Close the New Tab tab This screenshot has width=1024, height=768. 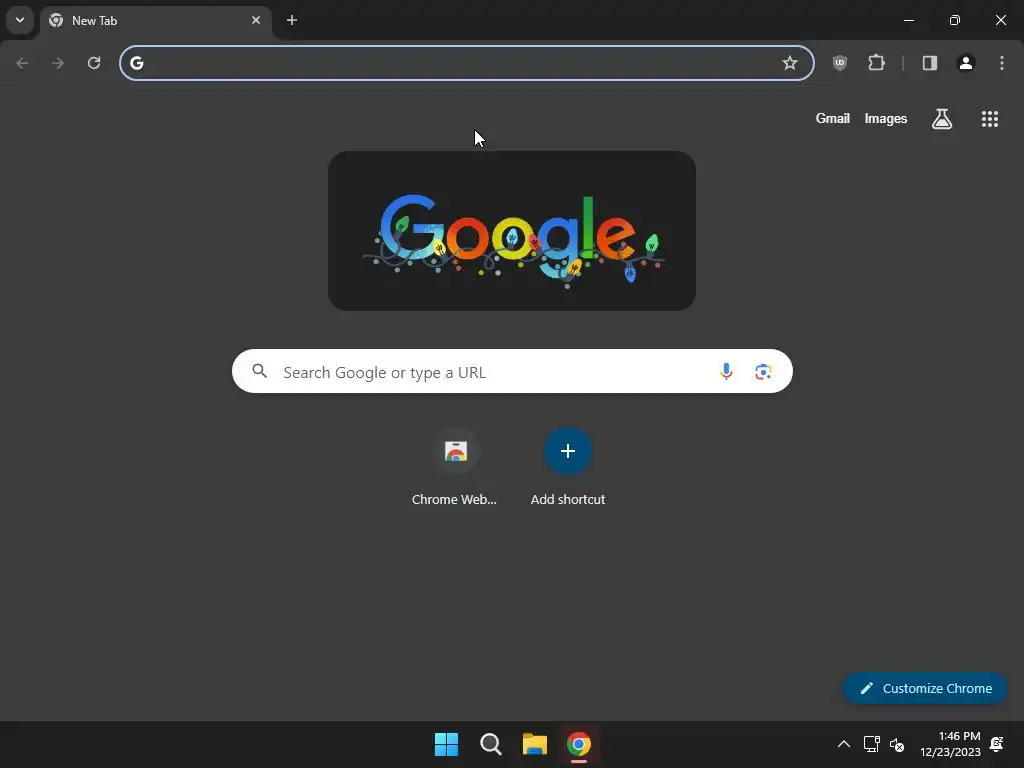(256, 20)
